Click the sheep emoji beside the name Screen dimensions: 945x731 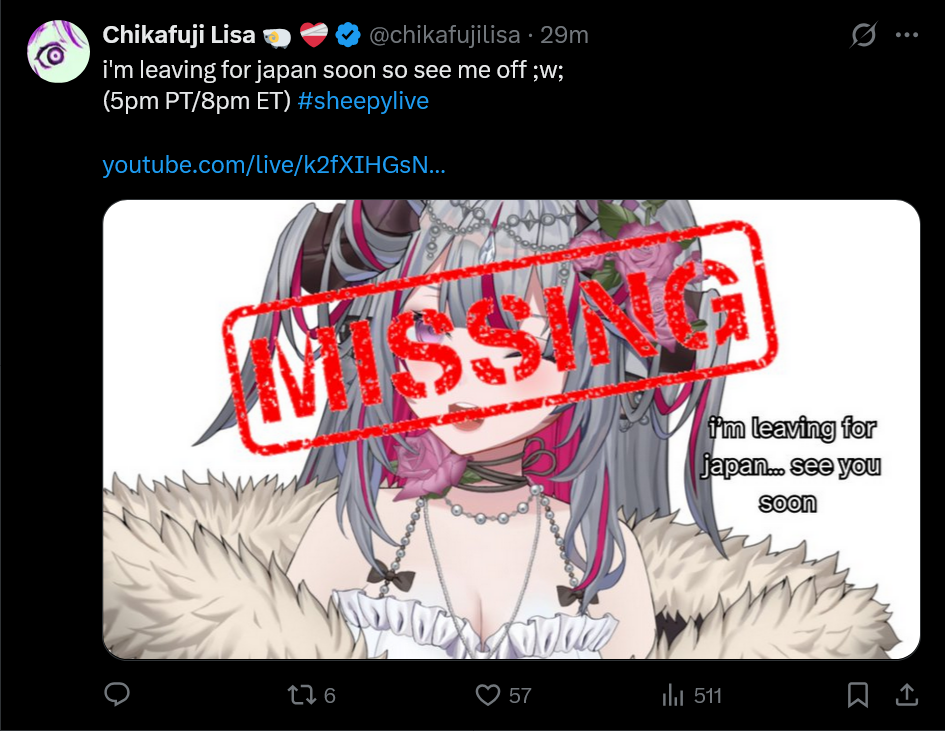pos(277,38)
